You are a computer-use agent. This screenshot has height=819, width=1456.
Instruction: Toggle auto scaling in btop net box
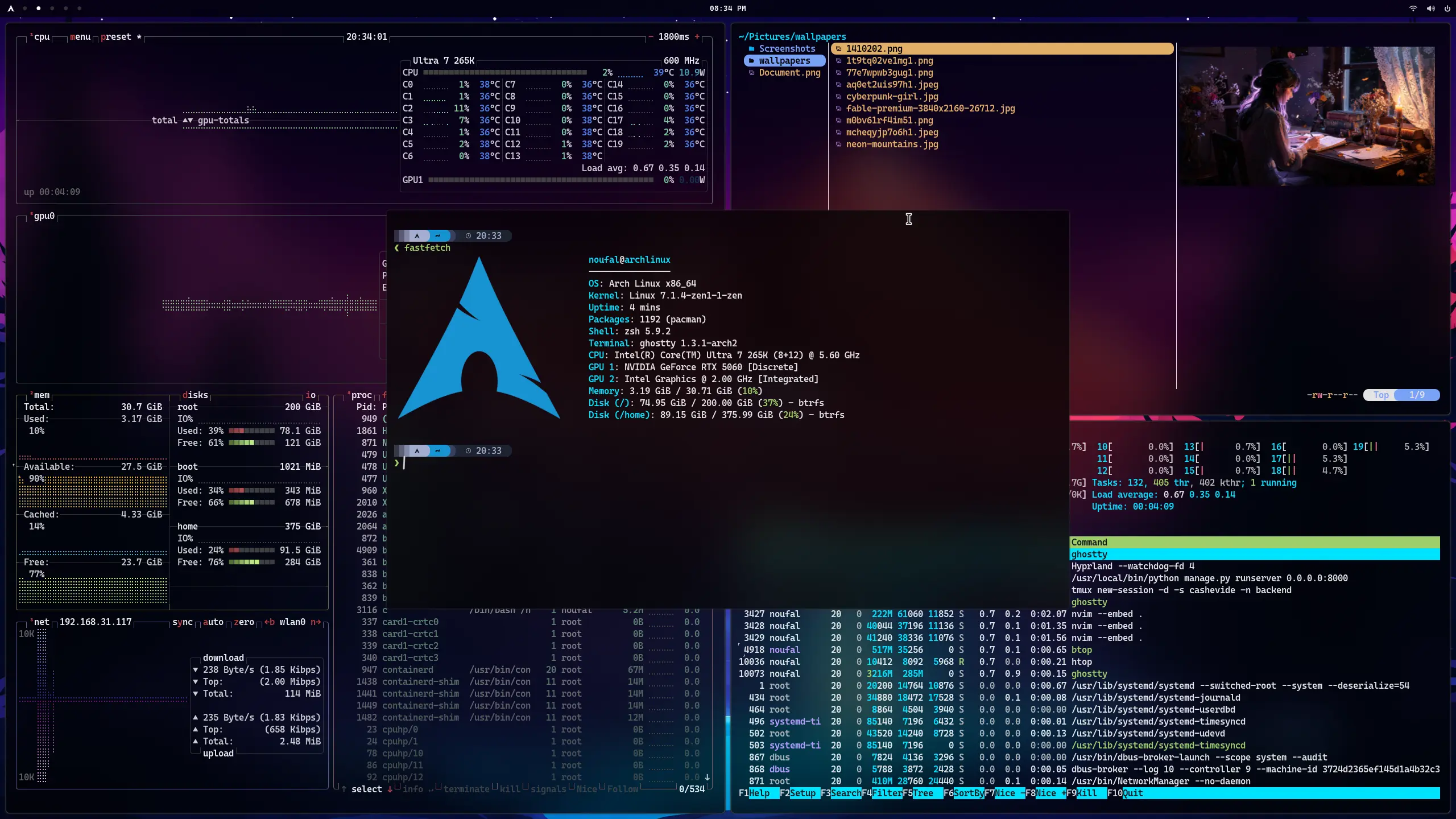[213, 622]
